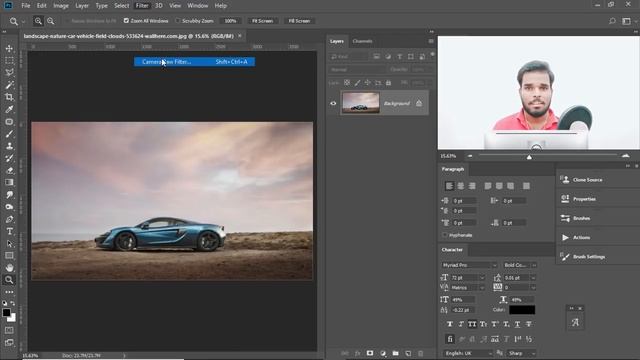640x360 pixels.
Task: Select the Hand tool
Action: point(9,268)
